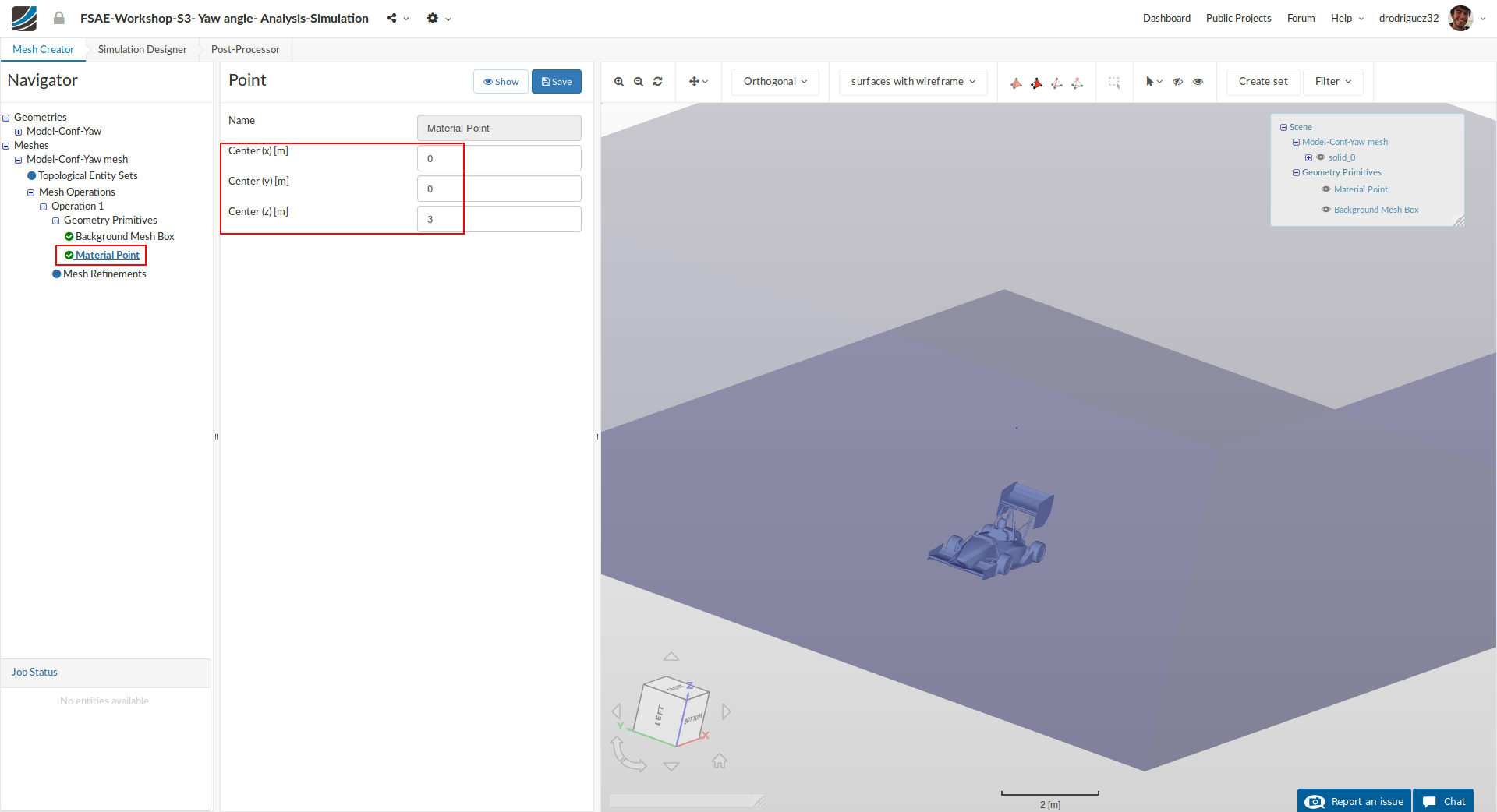The width and height of the screenshot is (1497, 812).
Task: Expand solid_0 in the scene tree
Action: (x=1309, y=157)
